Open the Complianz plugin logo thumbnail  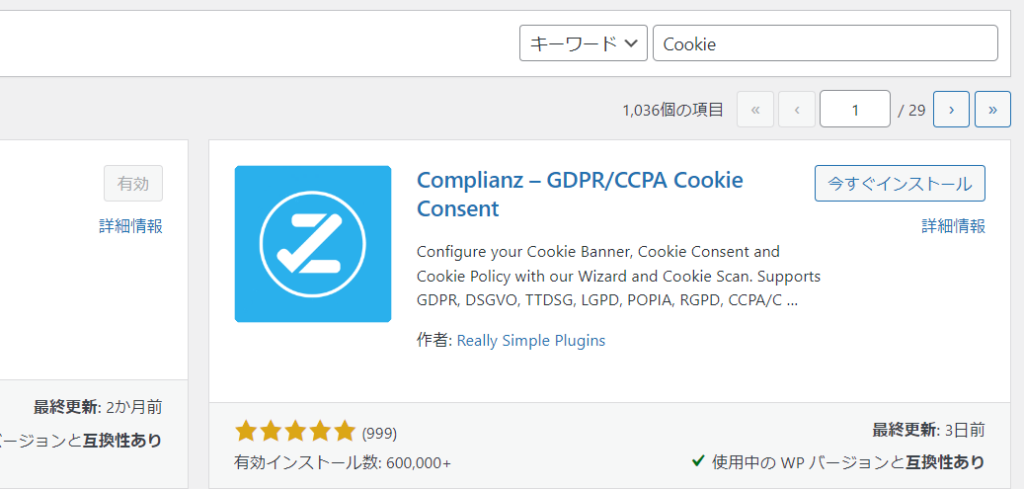(x=312, y=244)
